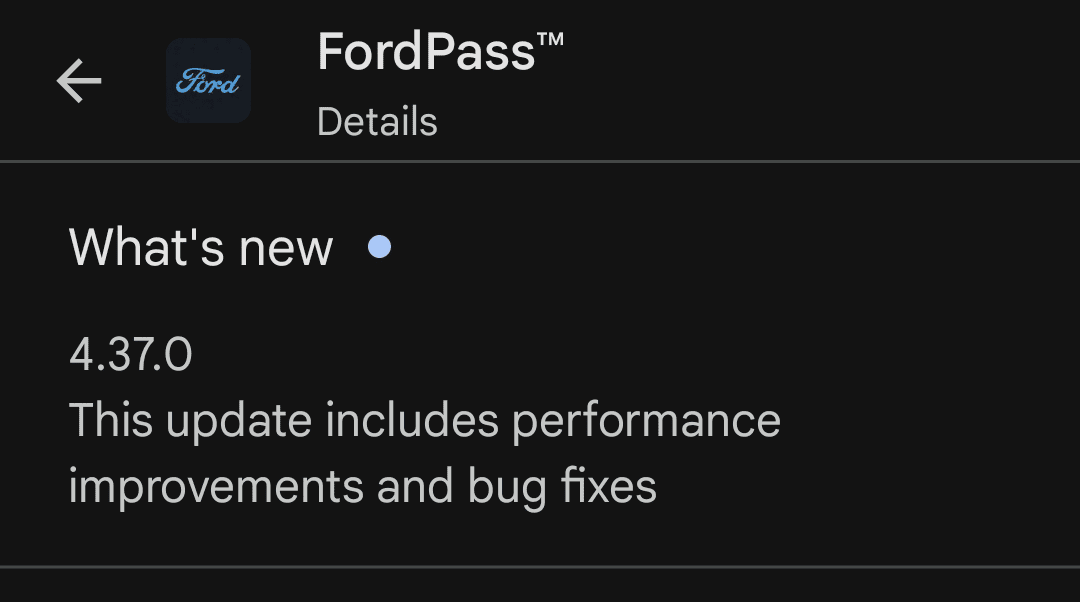Select the 4.37.0 version number

click(x=131, y=355)
